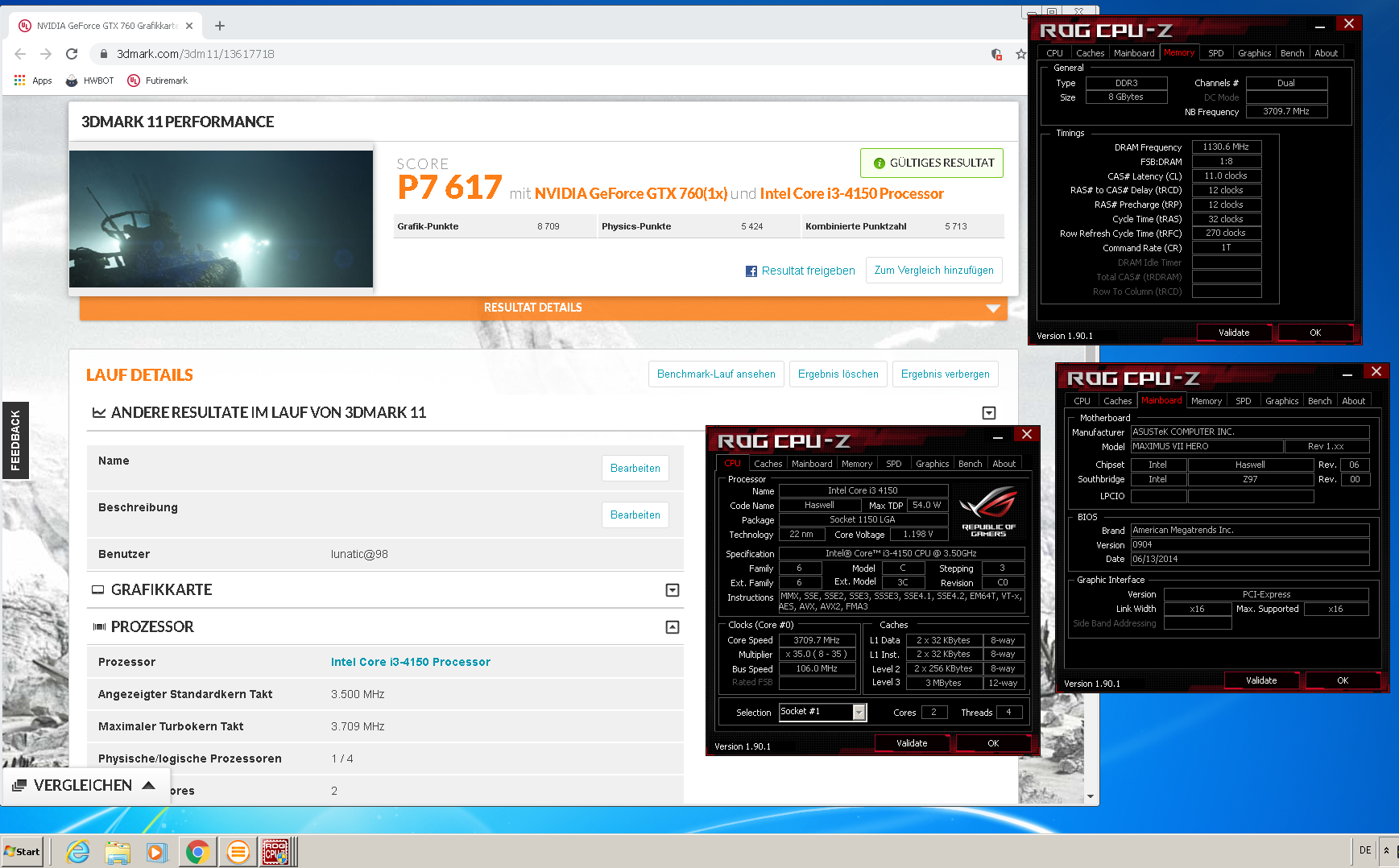Select CPU tab in the Memory CPU-Z window
The width and height of the screenshot is (1399, 868).
(1054, 53)
